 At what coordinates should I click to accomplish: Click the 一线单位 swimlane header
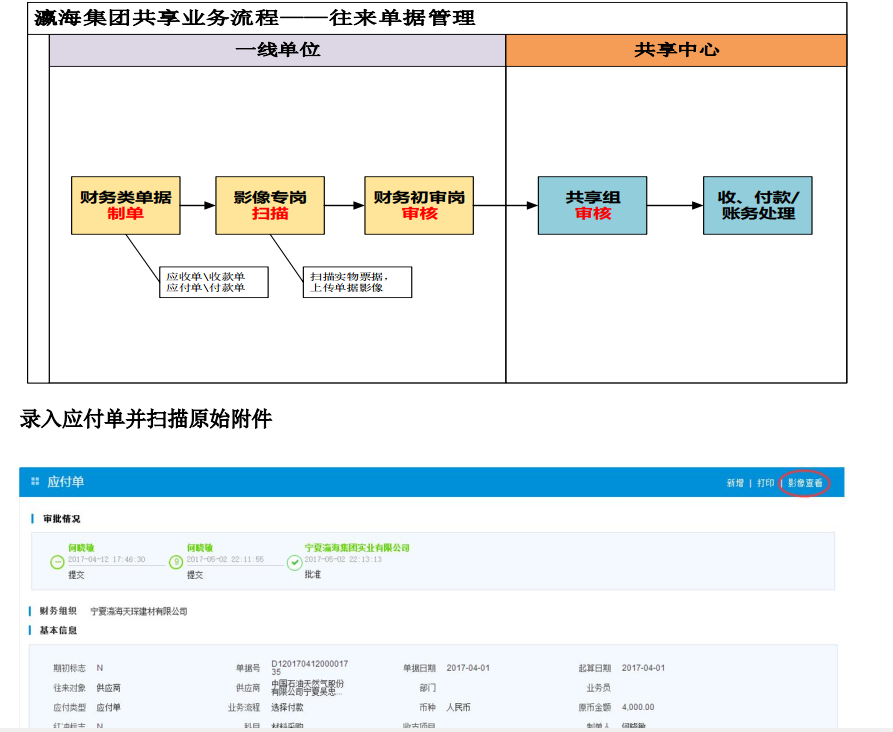click(277, 50)
